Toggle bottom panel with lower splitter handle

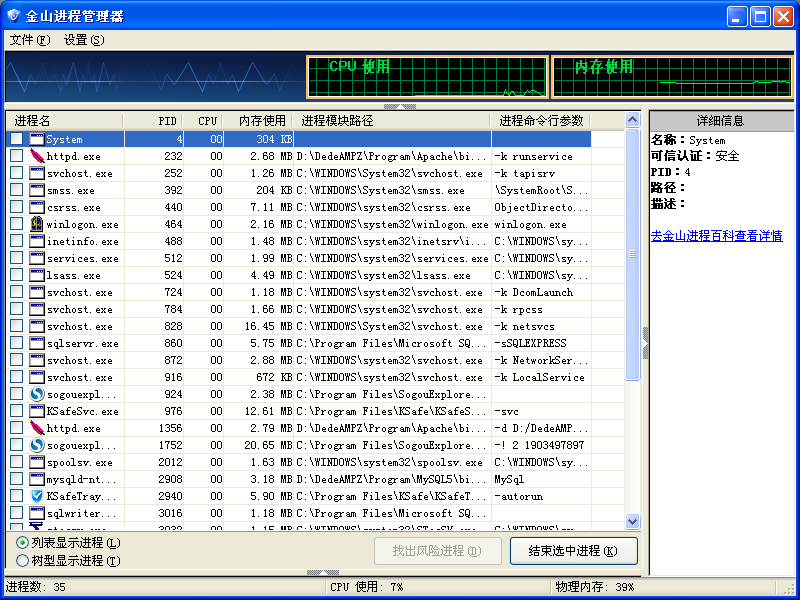click(323, 573)
